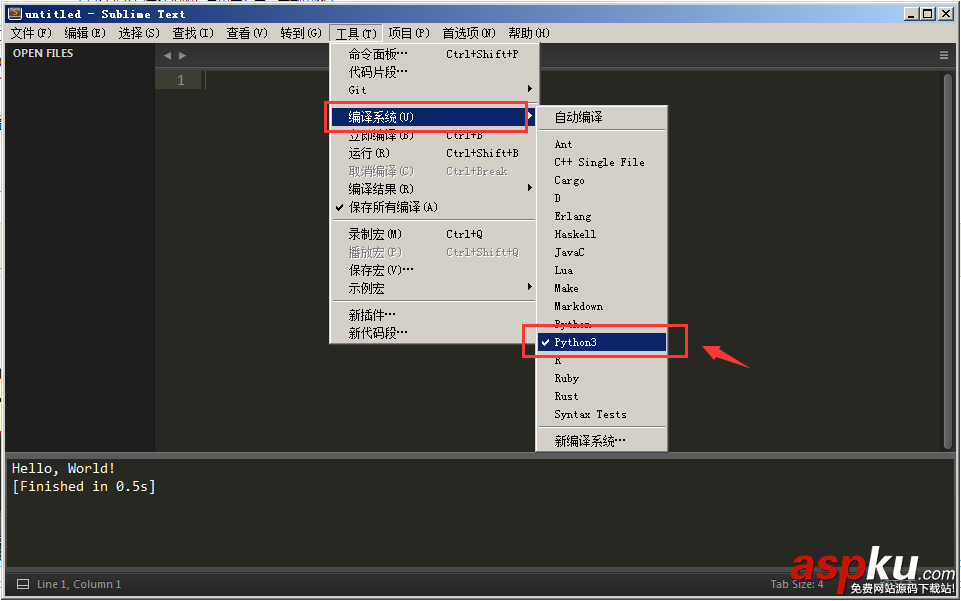Expand the 编译系统(U) submenu
This screenshot has height=601, width=961.
pyautogui.click(x=433, y=116)
